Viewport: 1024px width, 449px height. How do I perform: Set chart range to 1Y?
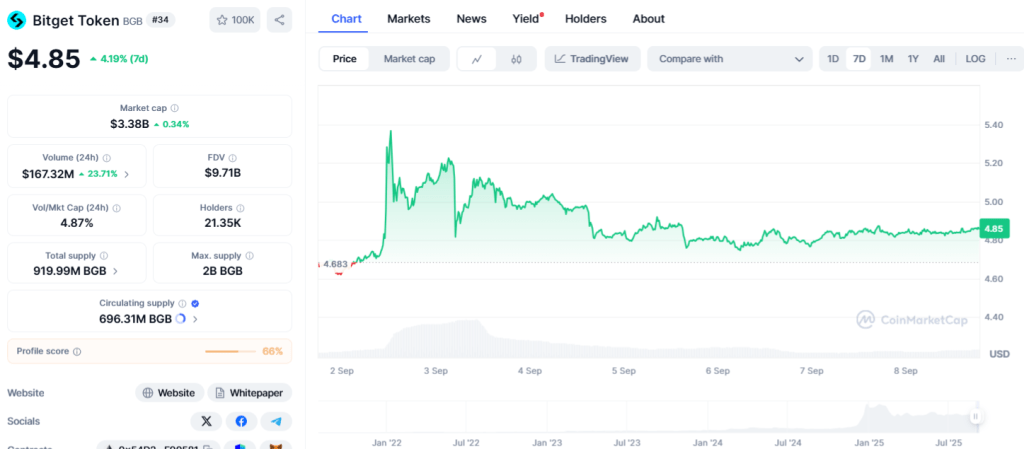913,59
